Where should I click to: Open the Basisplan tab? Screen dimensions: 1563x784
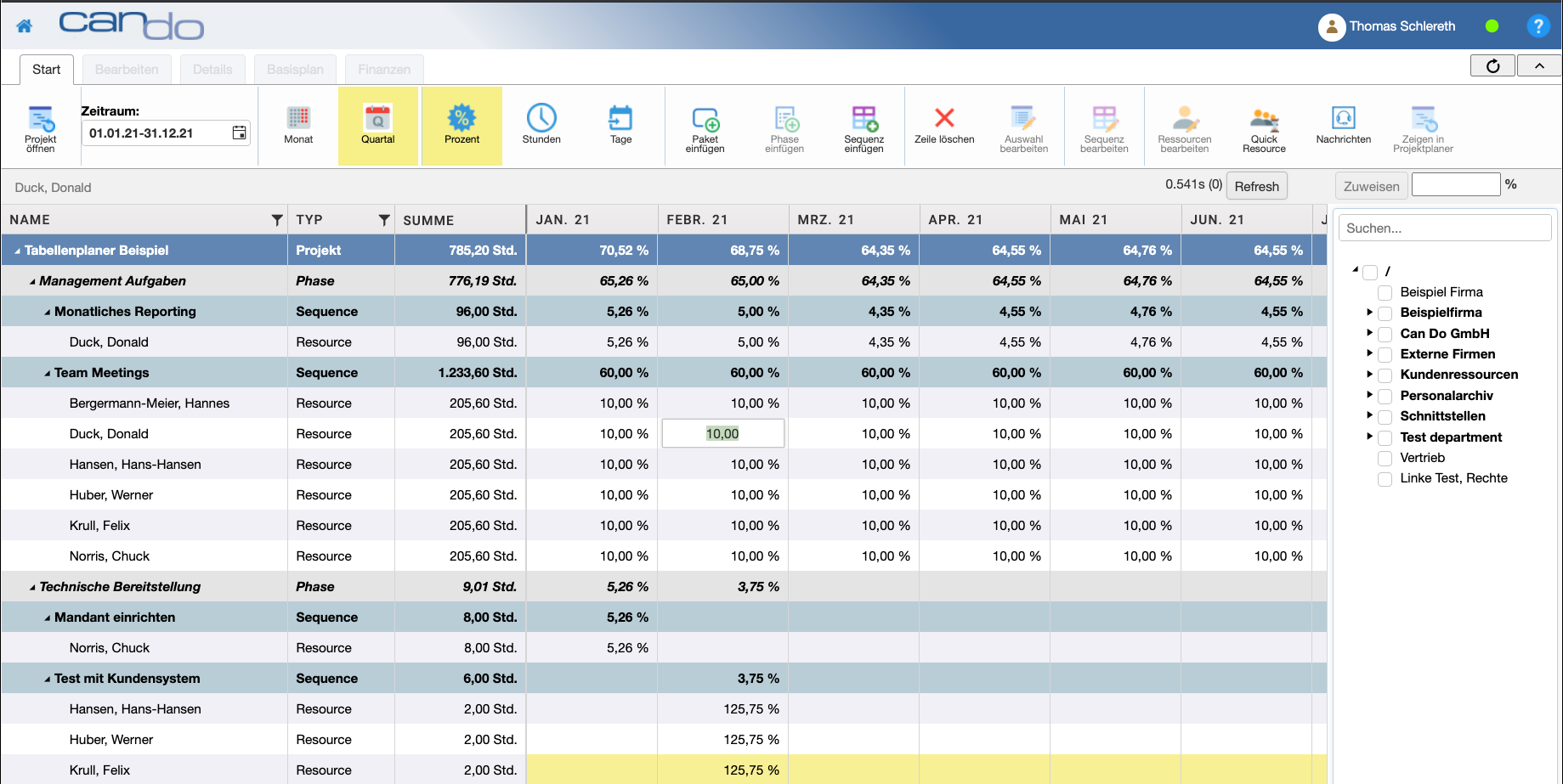pos(295,70)
